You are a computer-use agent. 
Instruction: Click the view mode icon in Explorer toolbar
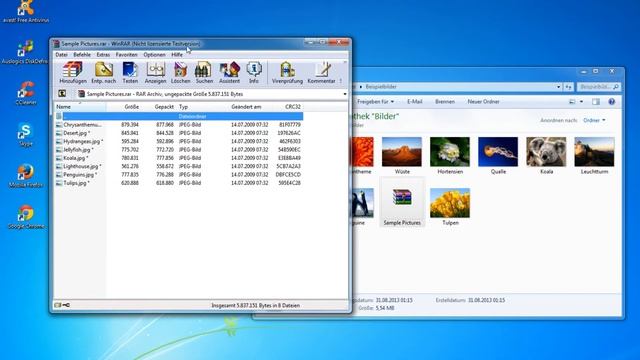572,102
